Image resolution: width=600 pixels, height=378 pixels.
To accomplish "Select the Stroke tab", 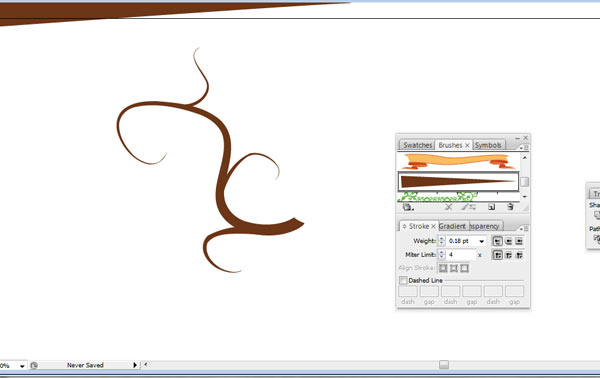I will pyautogui.click(x=419, y=226).
